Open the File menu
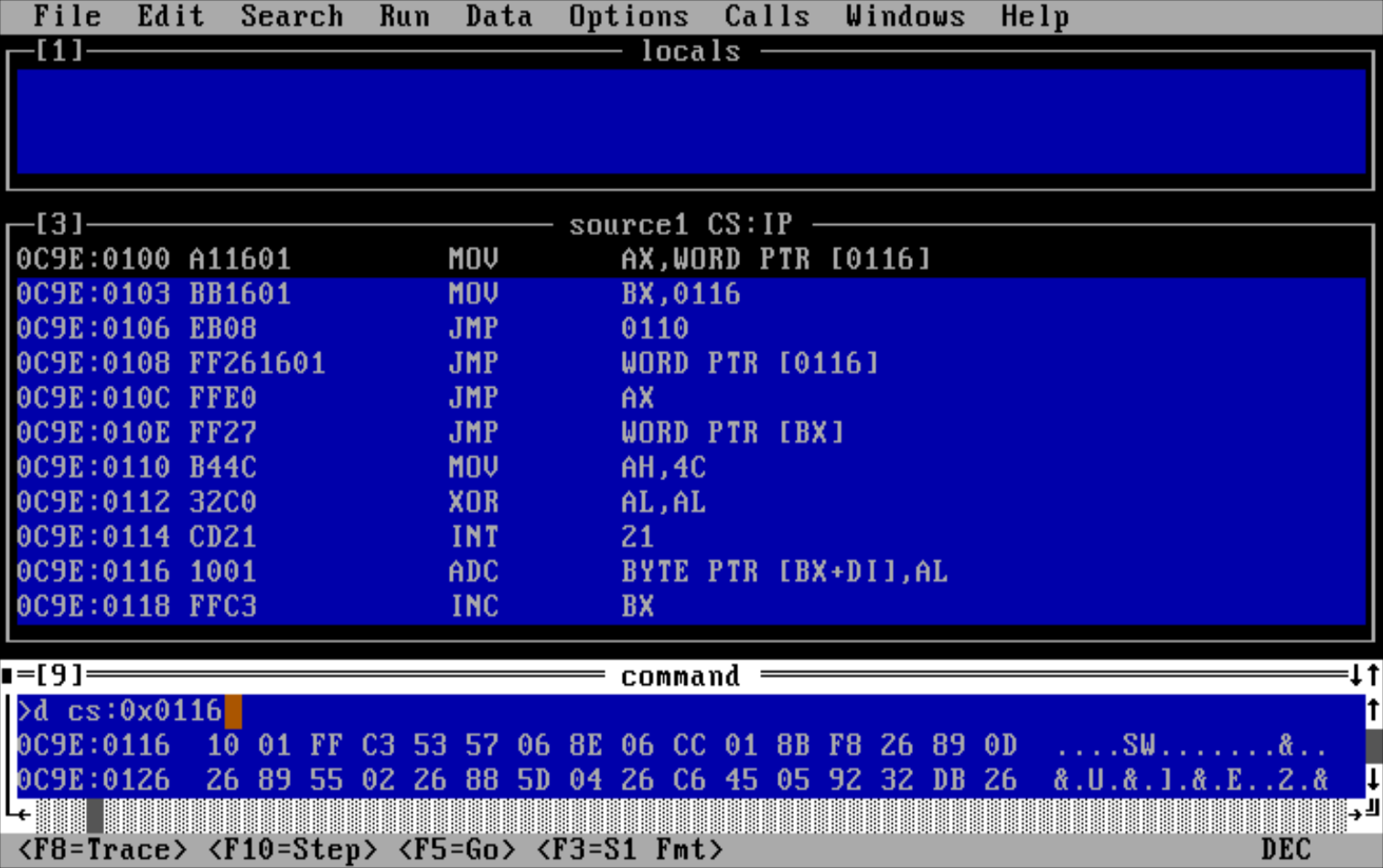Viewport: 1383px width, 868px height. tap(67, 16)
